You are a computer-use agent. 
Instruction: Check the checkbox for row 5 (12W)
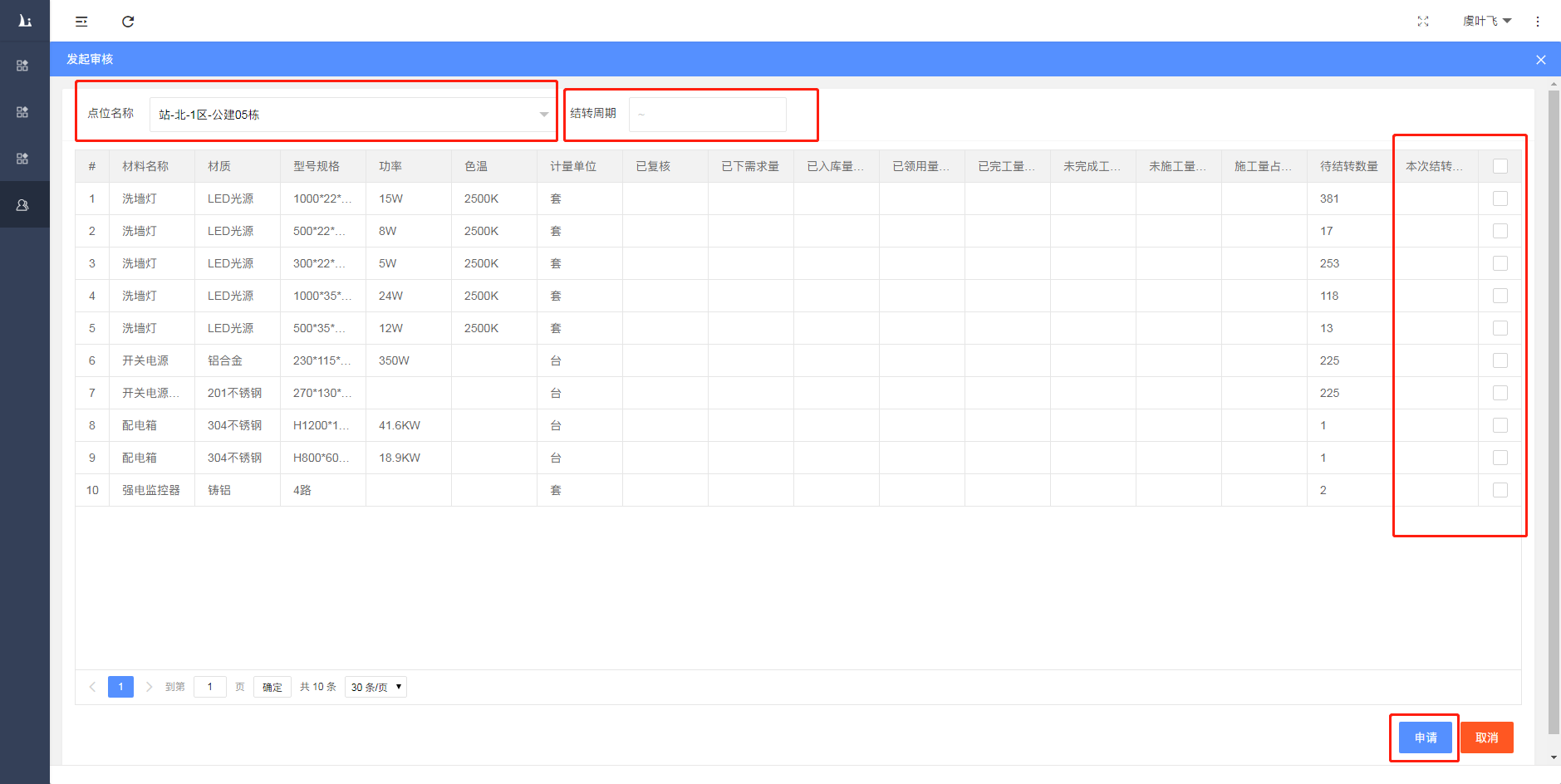tap(1500, 328)
